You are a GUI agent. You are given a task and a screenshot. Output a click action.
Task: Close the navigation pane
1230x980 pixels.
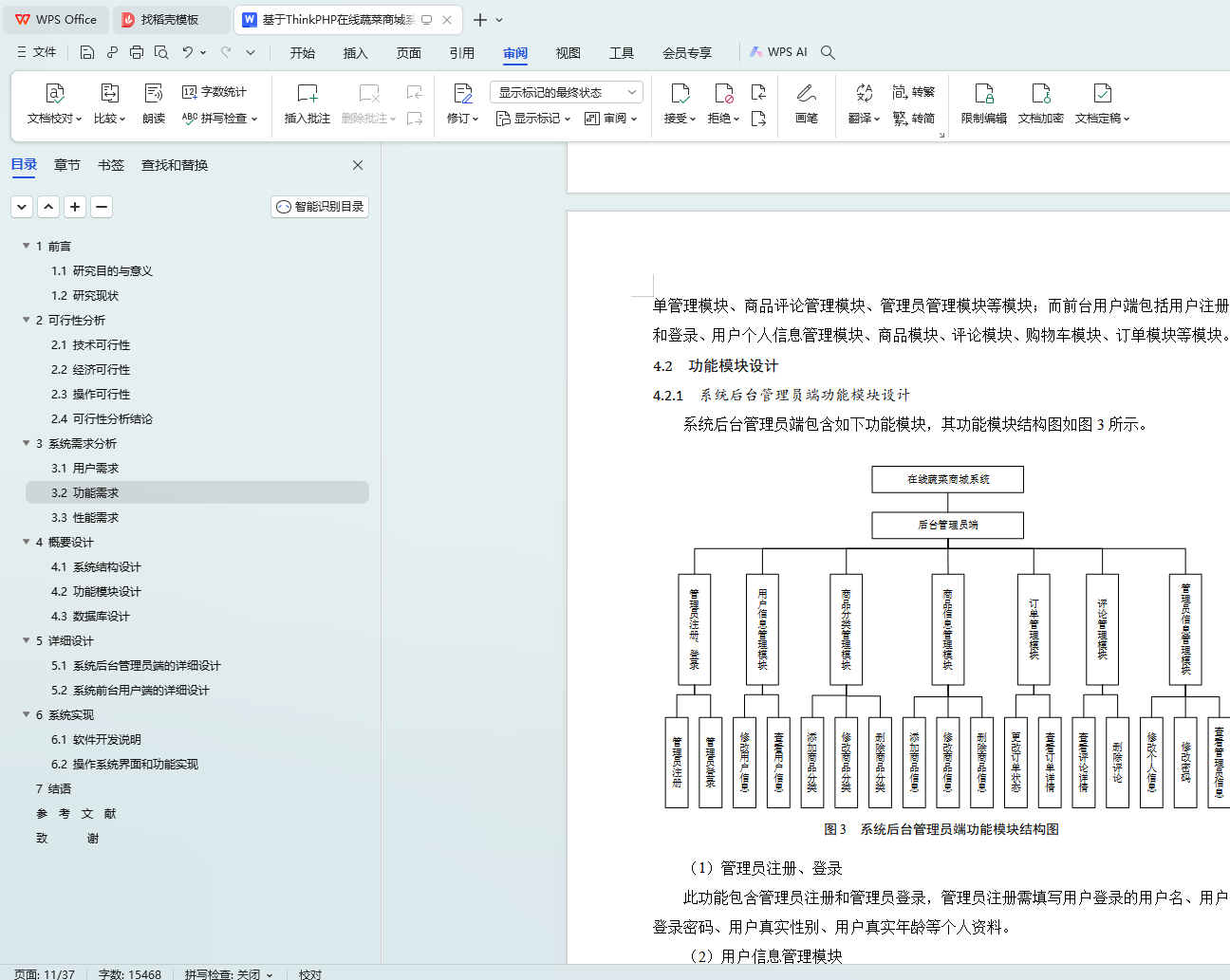pos(358,165)
